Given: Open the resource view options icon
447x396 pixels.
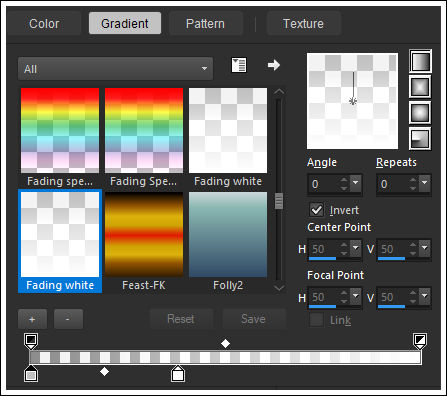Looking at the screenshot, I should click(239, 65).
